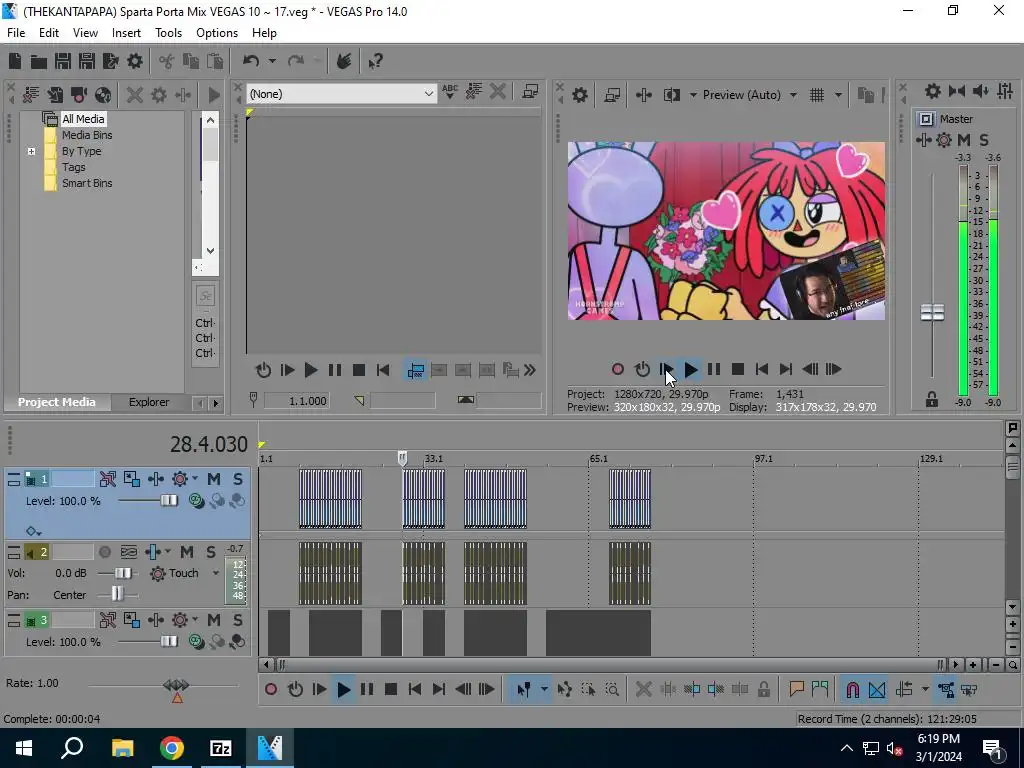1024x768 pixels.
Task: Mute video track 3
Action: [x=214, y=620]
